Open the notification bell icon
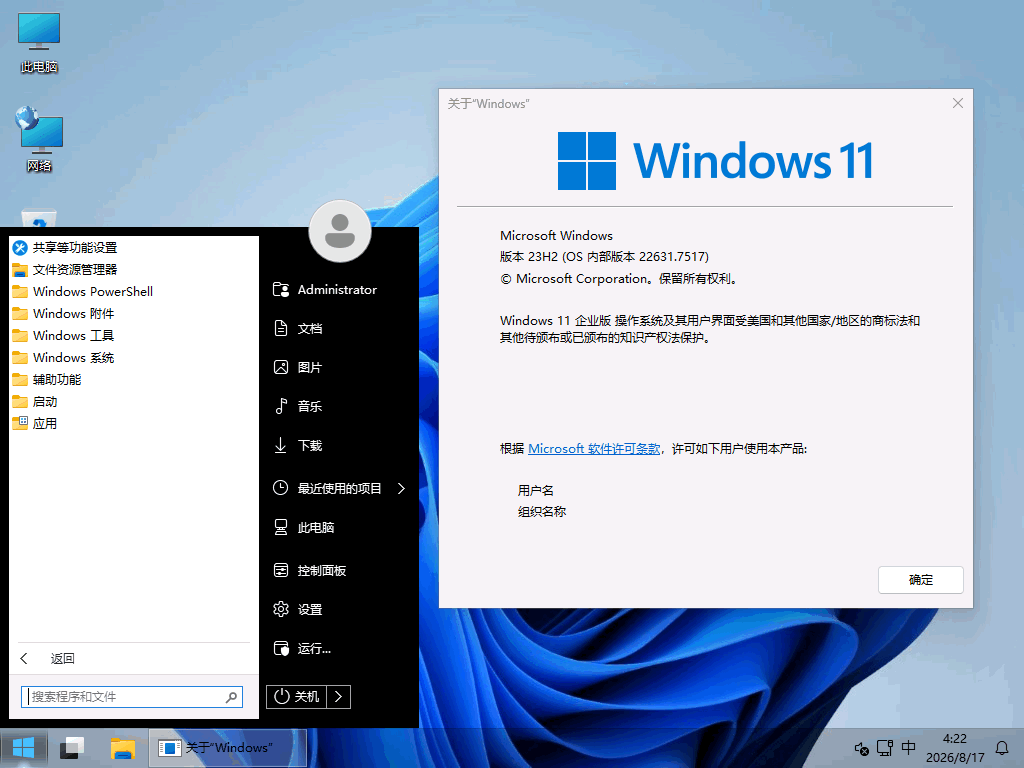Image resolution: width=1024 pixels, height=768 pixels. 1002,748
